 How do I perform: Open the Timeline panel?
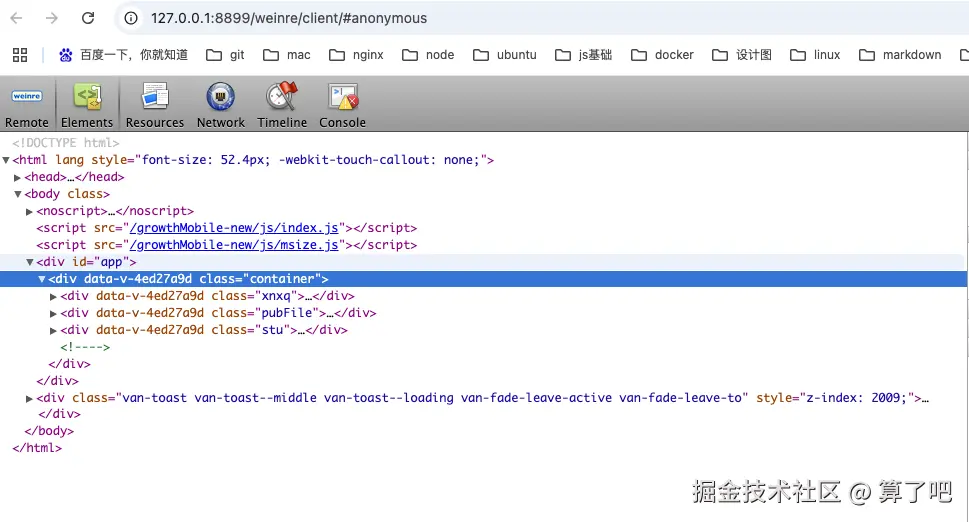coord(282,104)
